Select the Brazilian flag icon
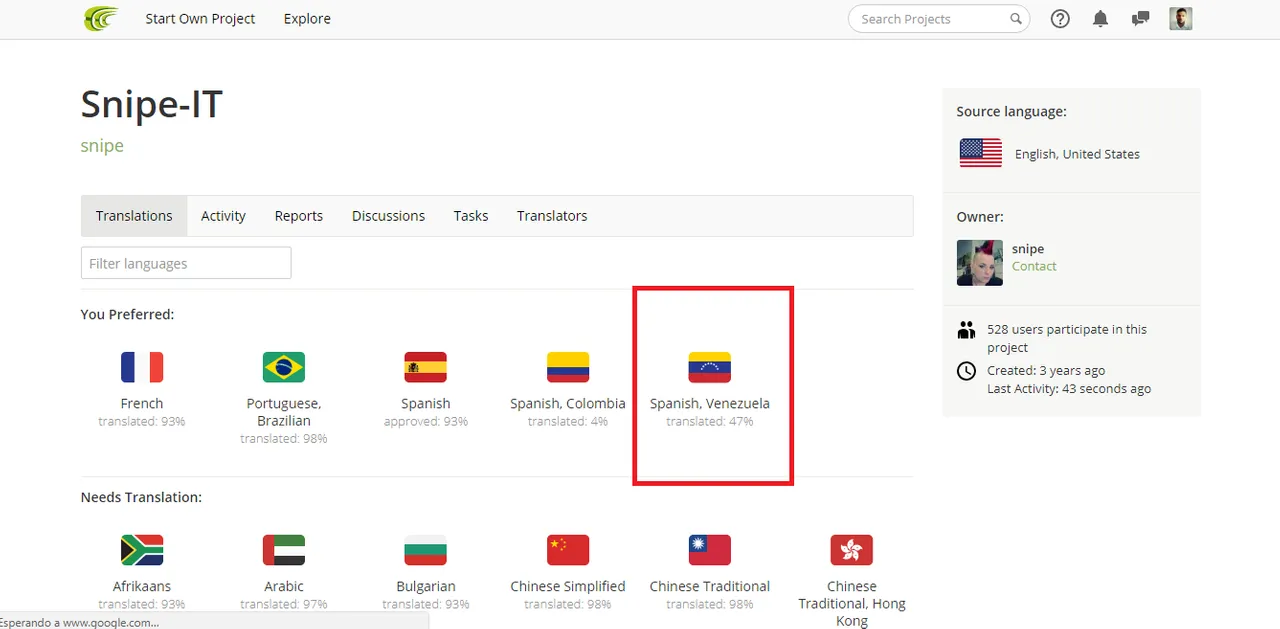Viewport: 1280px width, 629px height. [x=284, y=367]
